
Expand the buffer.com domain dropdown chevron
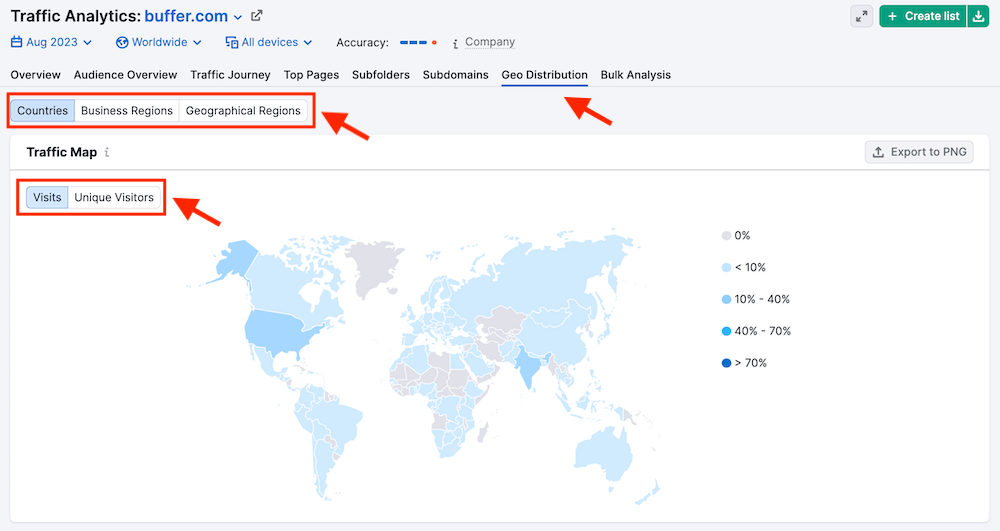pos(238,17)
